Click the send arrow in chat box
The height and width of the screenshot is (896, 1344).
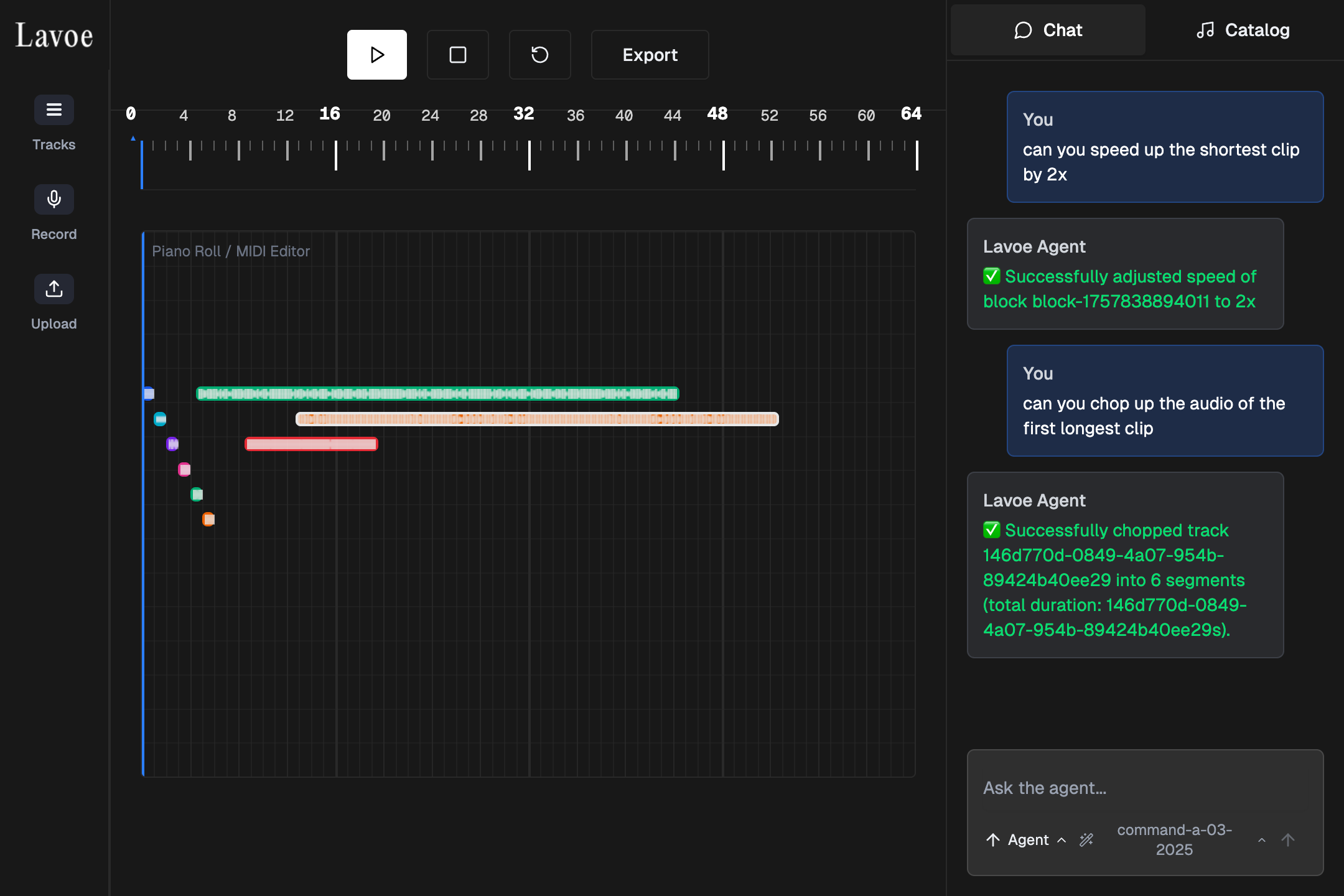click(x=1288, y=840)
